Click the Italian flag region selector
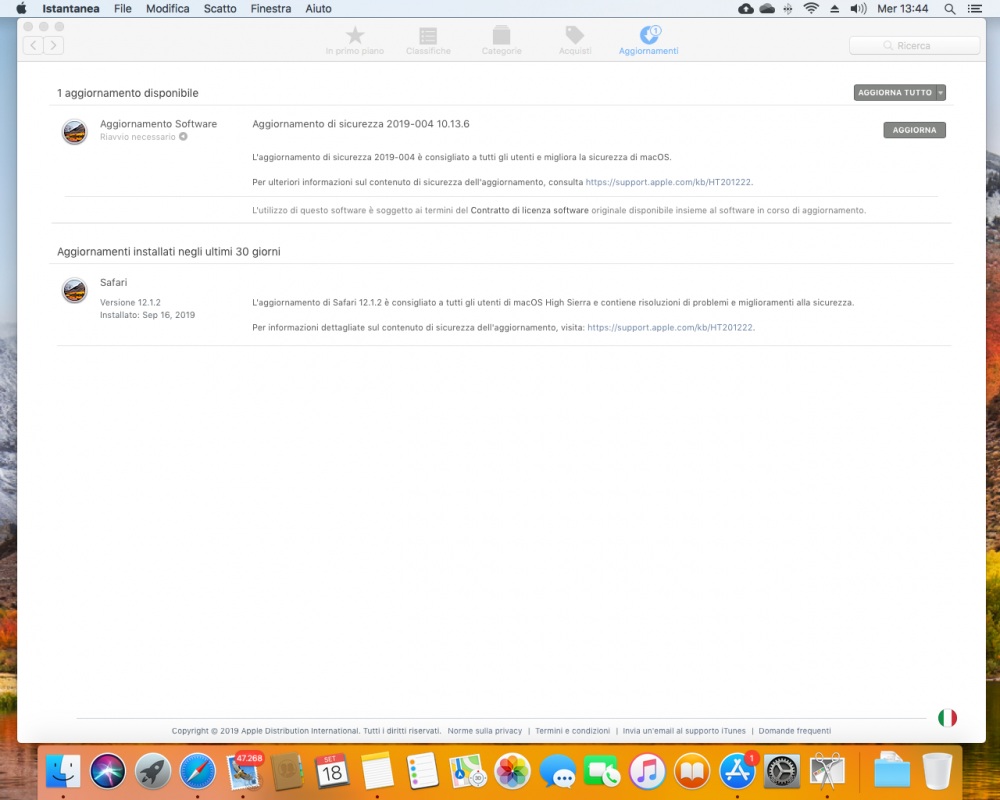This screenshot has height=800, width=1000. (x=947, y=718)
